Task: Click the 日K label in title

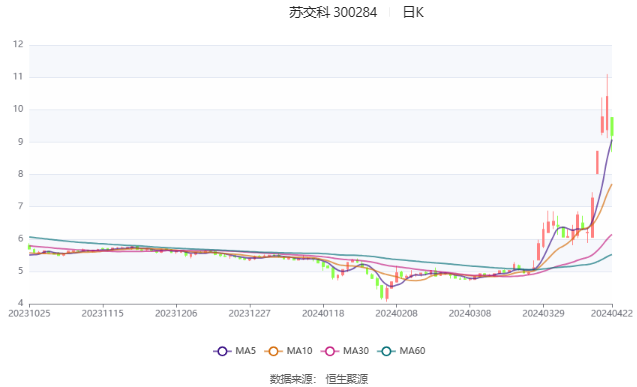Action: pyautogui.click(x=413, y=13)
